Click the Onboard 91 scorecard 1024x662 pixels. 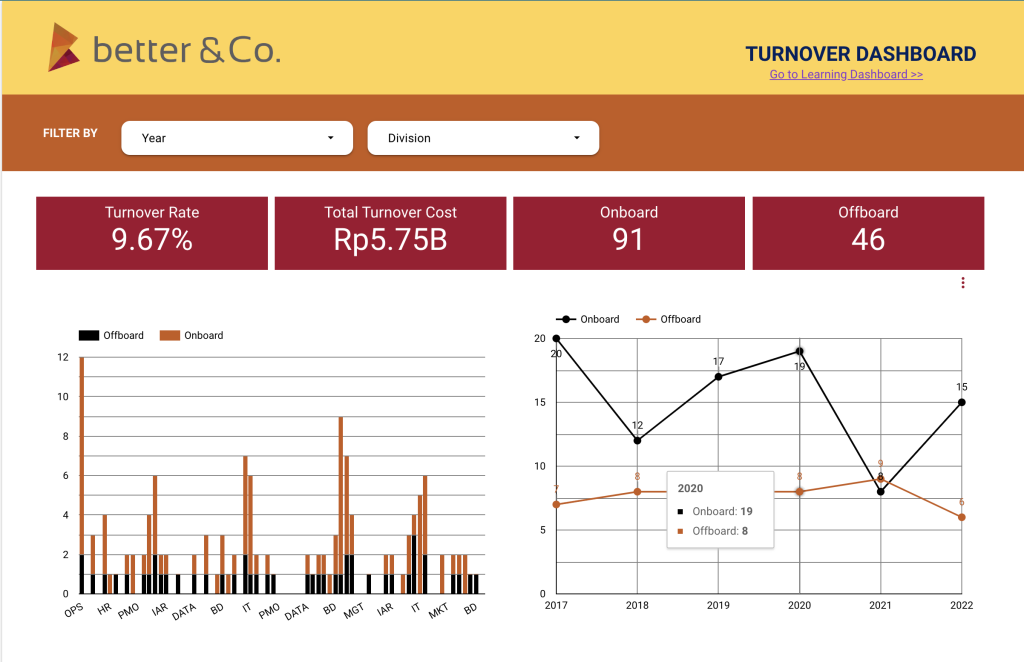[x=629, y=233]
